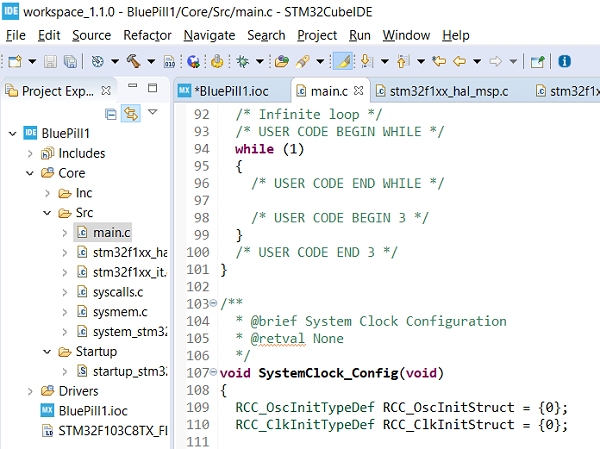This screenshot has height=449, width=600.
Task: Select syscalls.c in the Src folder
Action: pos(117,292)
